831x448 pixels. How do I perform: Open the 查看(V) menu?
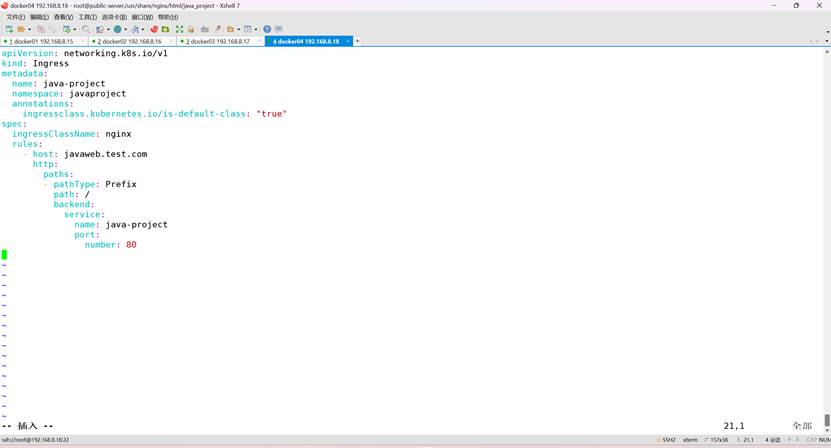[x=64, y=17]
